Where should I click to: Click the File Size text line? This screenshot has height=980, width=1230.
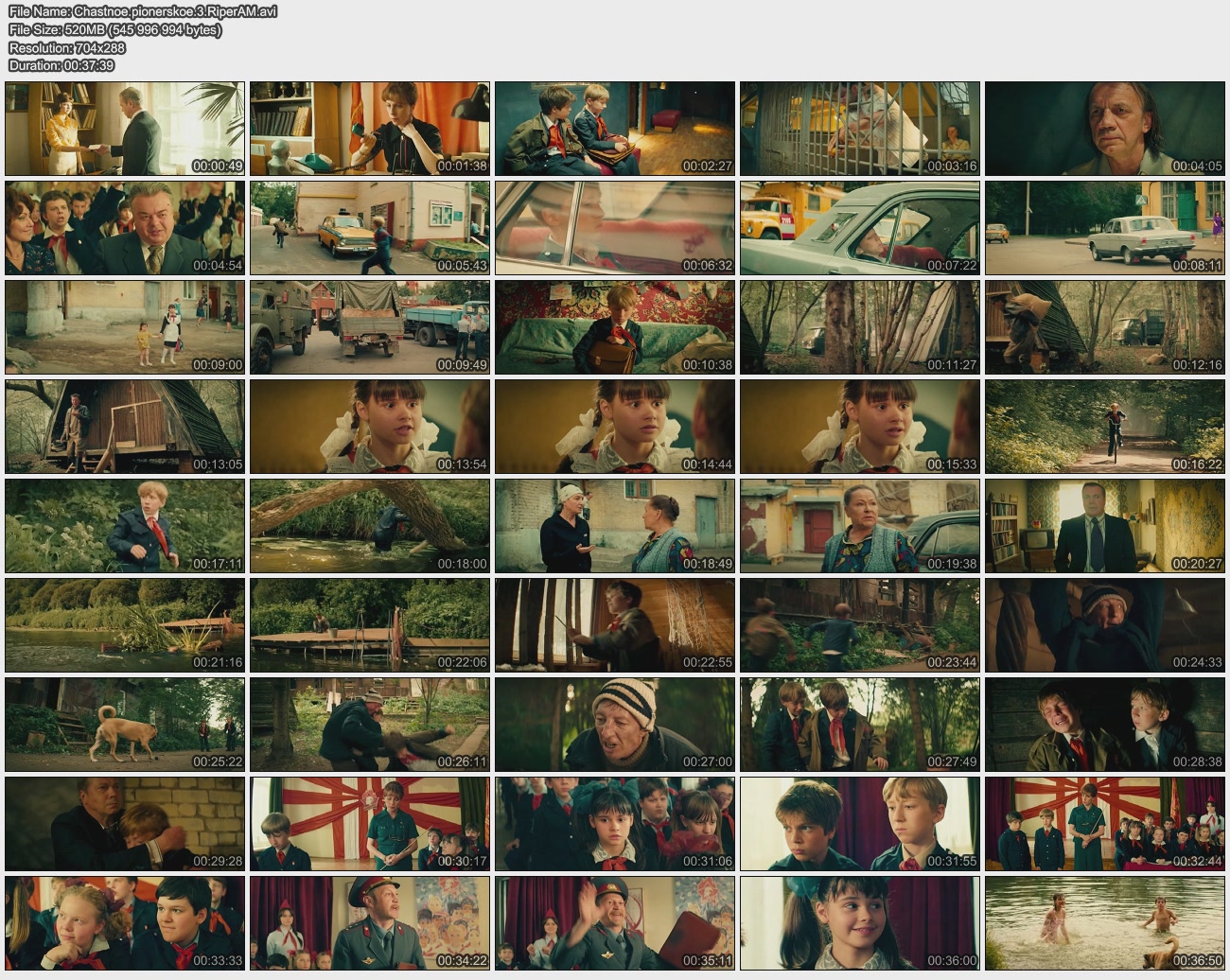(115, 29)
